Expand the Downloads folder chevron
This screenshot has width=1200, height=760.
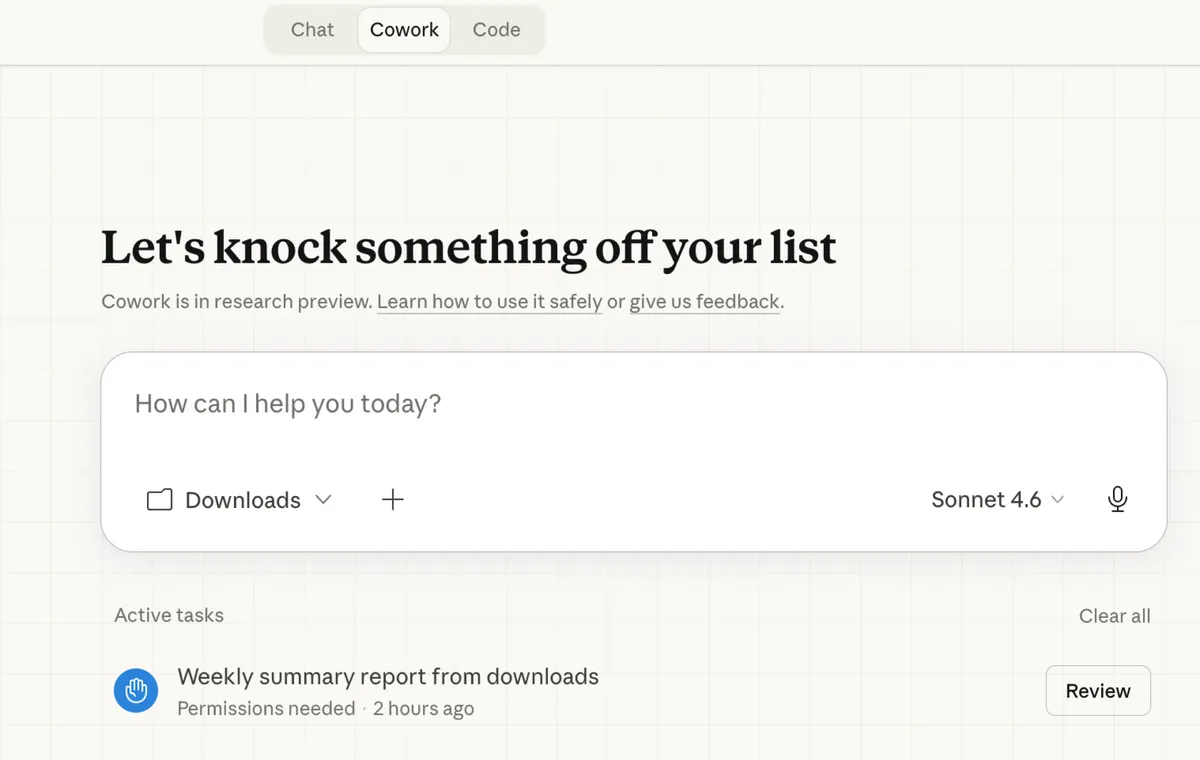[x=323, y=499]
